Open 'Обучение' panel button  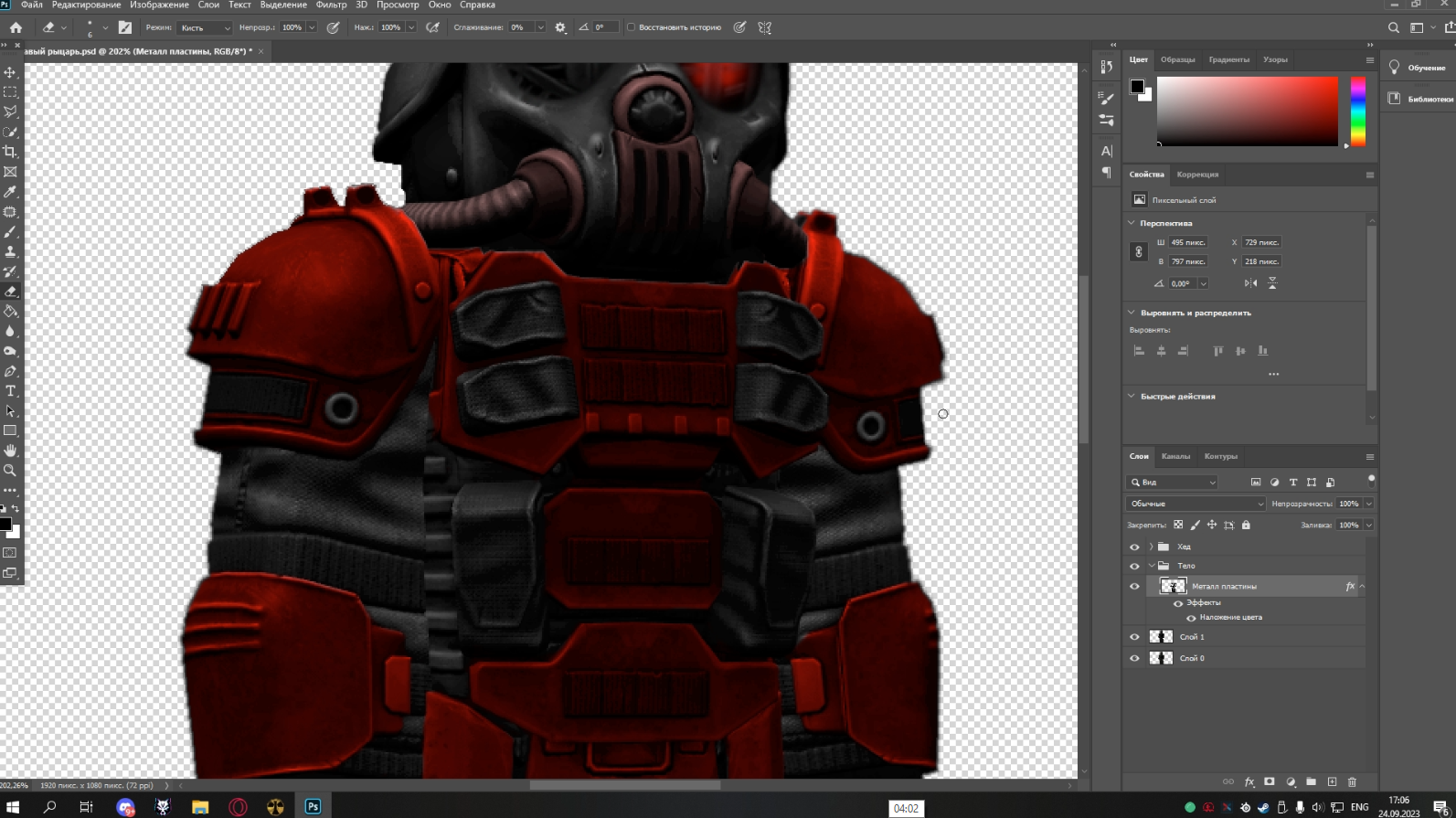[1418, 68]
